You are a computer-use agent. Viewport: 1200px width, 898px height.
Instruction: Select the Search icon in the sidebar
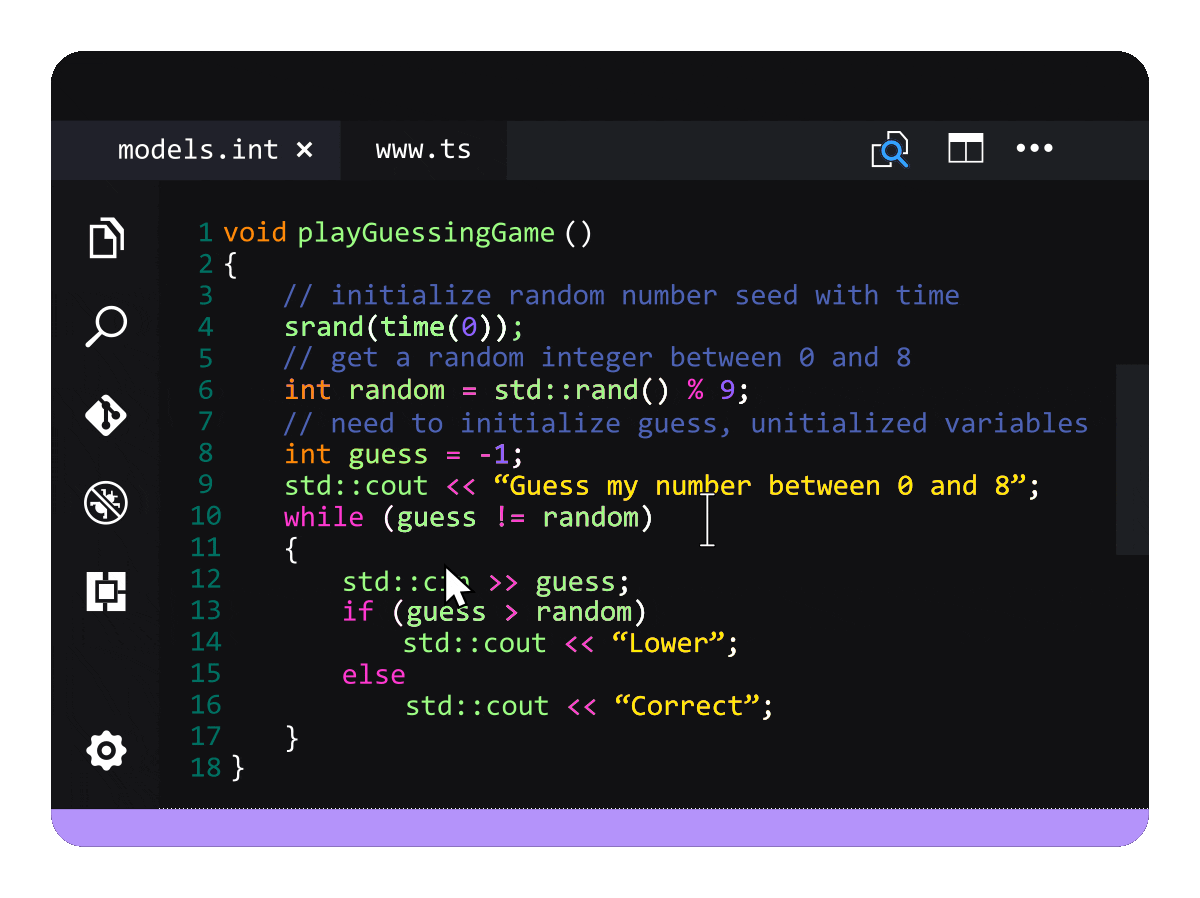click(x=106, y=327)
